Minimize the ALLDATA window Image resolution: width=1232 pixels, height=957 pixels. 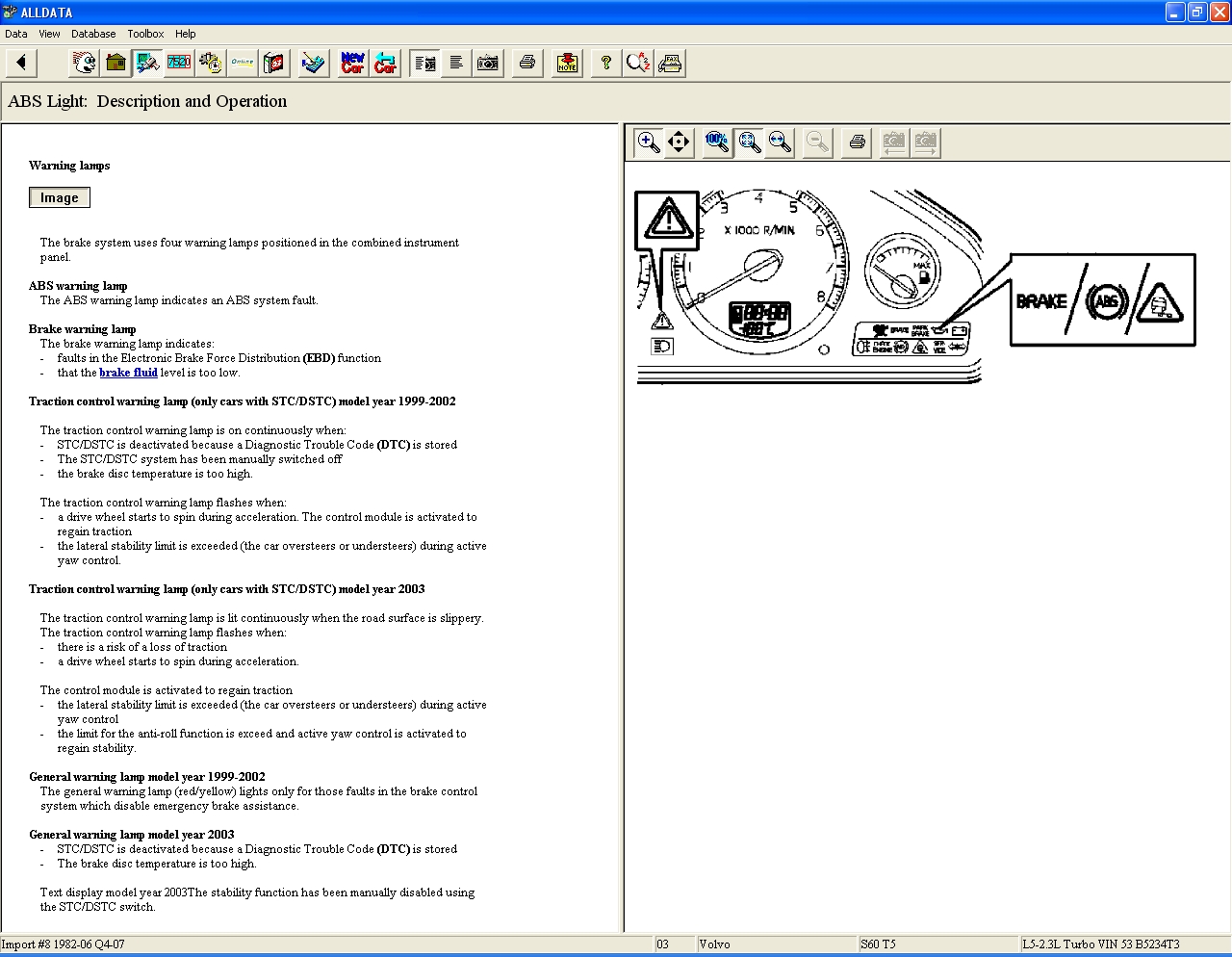point(1175,12)
